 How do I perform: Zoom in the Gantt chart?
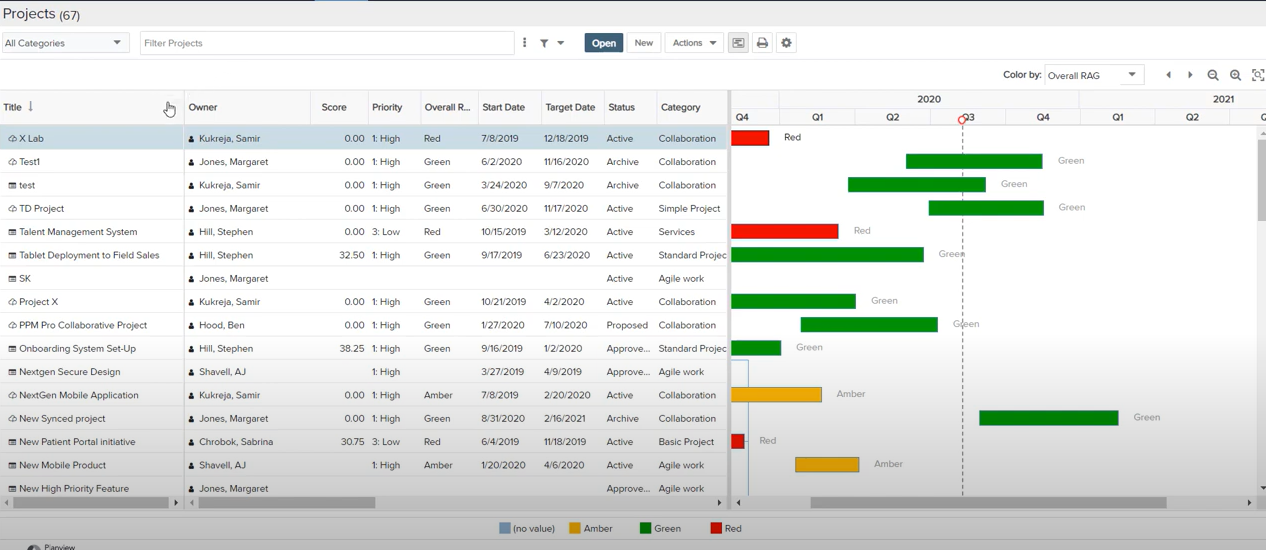click(x=1235, y=75)
